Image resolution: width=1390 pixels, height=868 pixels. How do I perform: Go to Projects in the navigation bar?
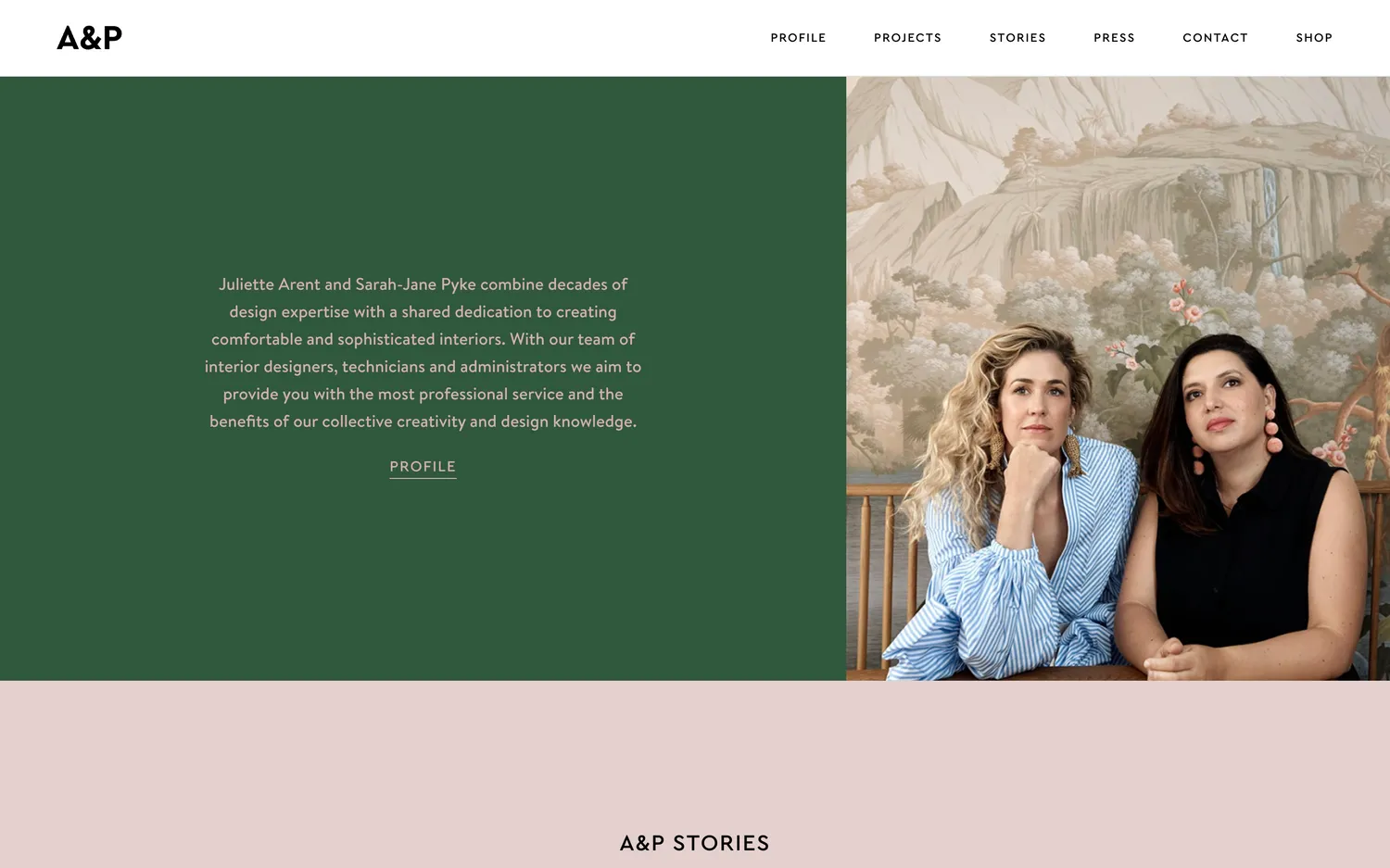tap(907, 38)
